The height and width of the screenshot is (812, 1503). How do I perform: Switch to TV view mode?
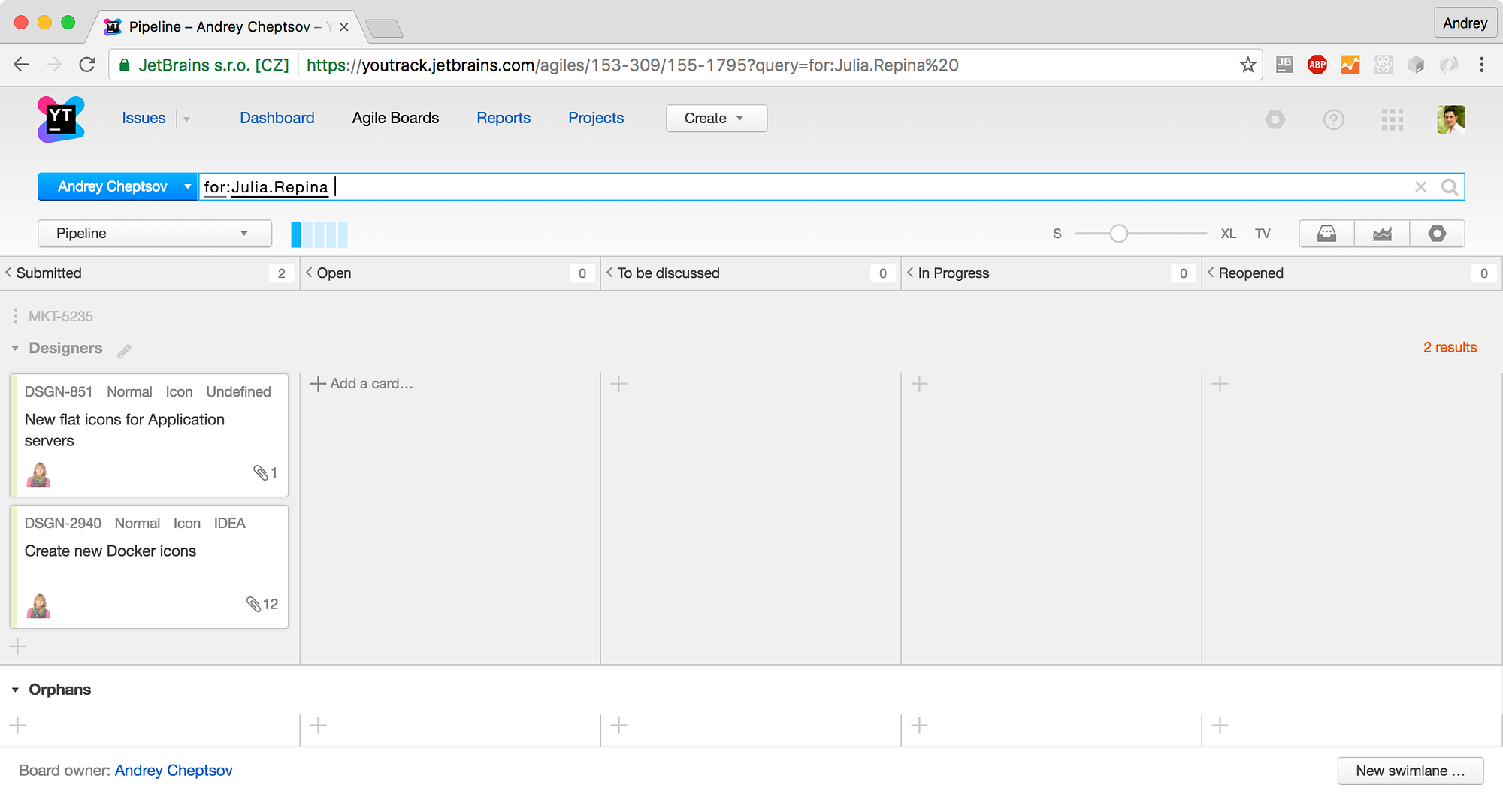(1263, 234)
